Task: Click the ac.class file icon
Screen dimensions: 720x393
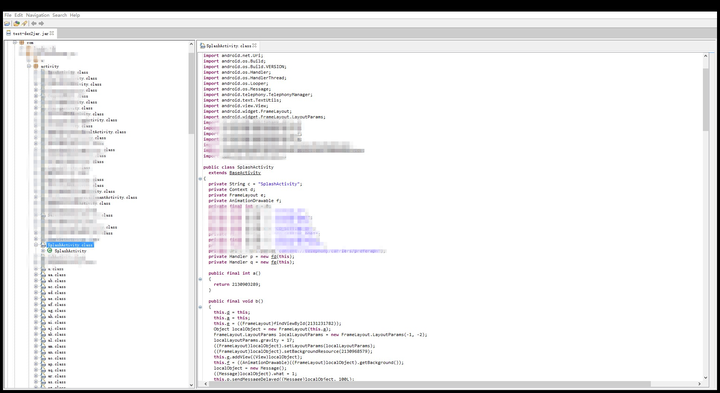Action: click(43, 286)
